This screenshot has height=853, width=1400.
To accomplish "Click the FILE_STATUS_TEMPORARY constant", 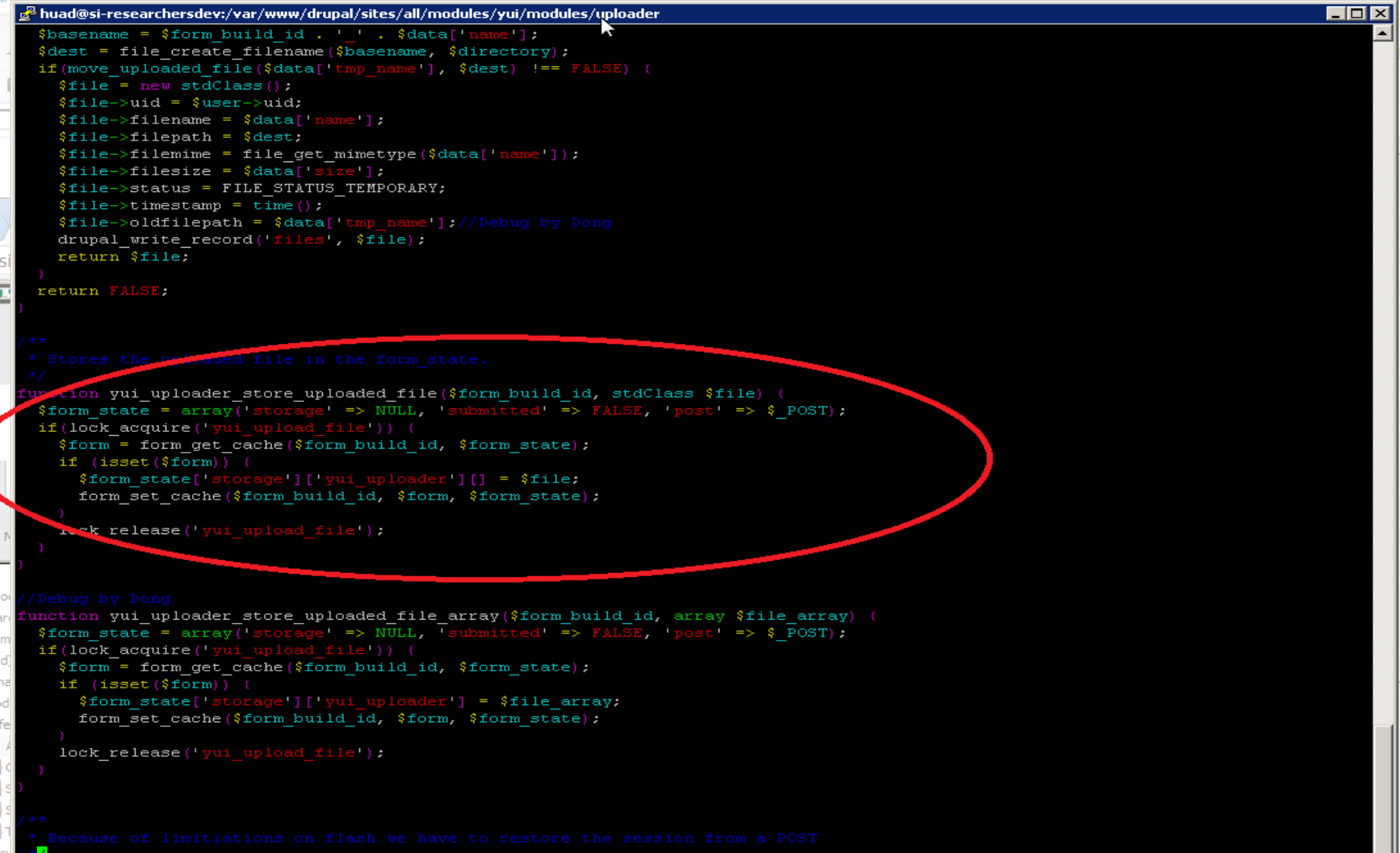I will (332, 188).
